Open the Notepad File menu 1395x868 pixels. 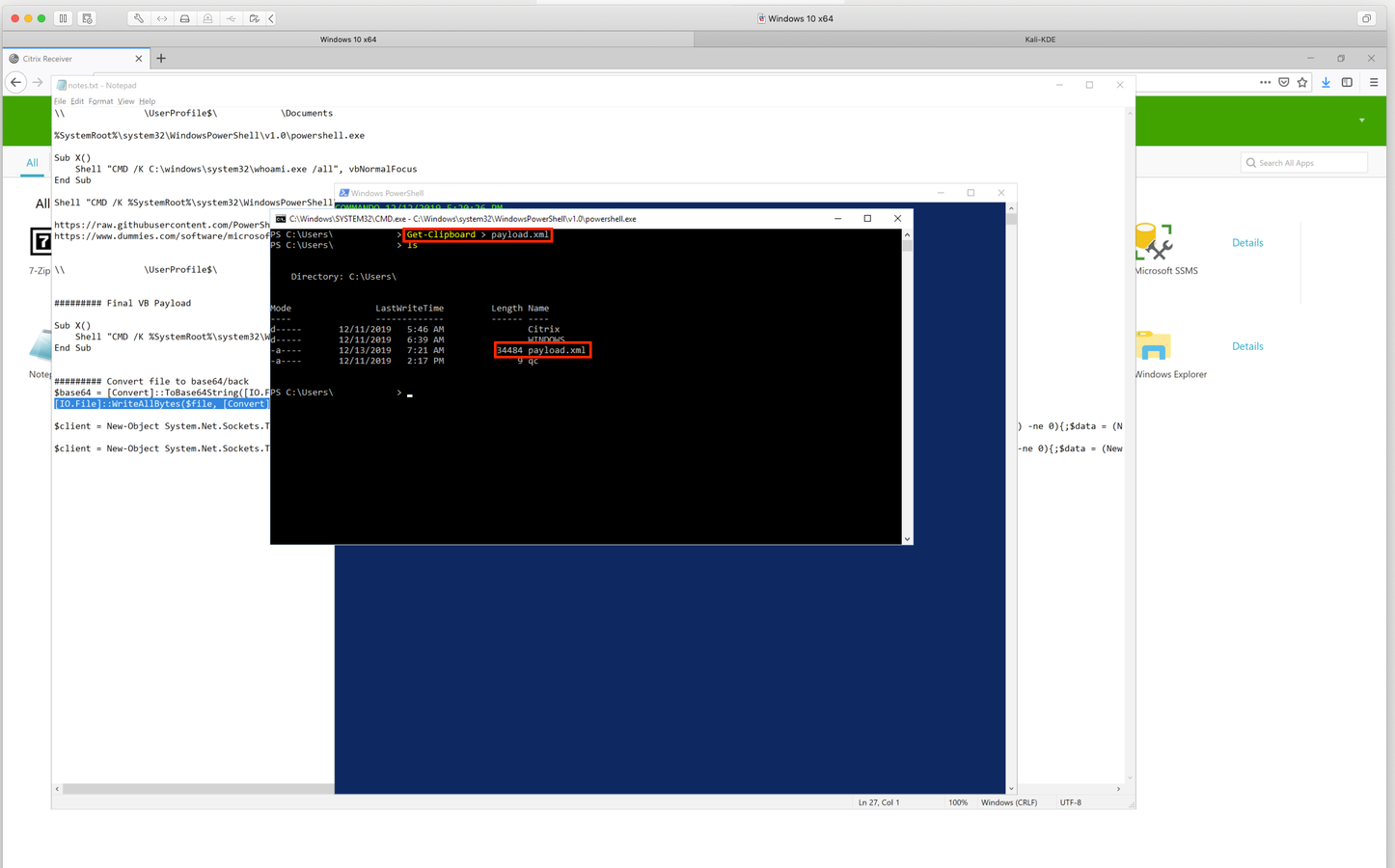pyautogui.click(x=60, y=101)
